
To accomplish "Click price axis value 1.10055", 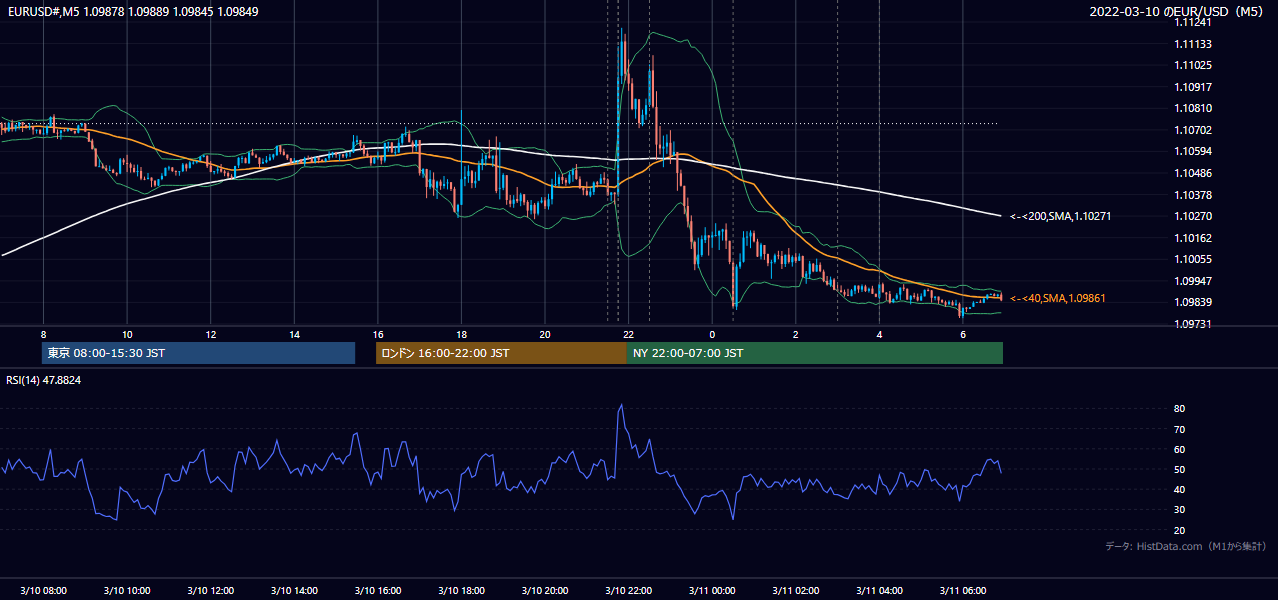I will 1192,259.
